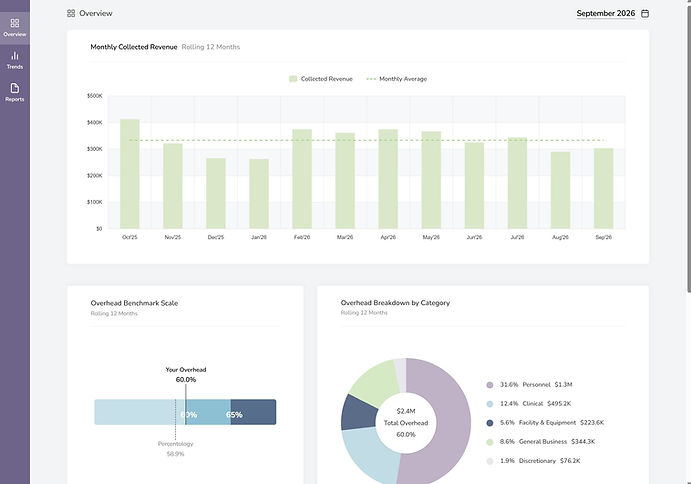Image resolution: width=691 pixels, height=484 pixels.
Task: Click the Discretionary legend dot
Action: [x=490, y=461]
